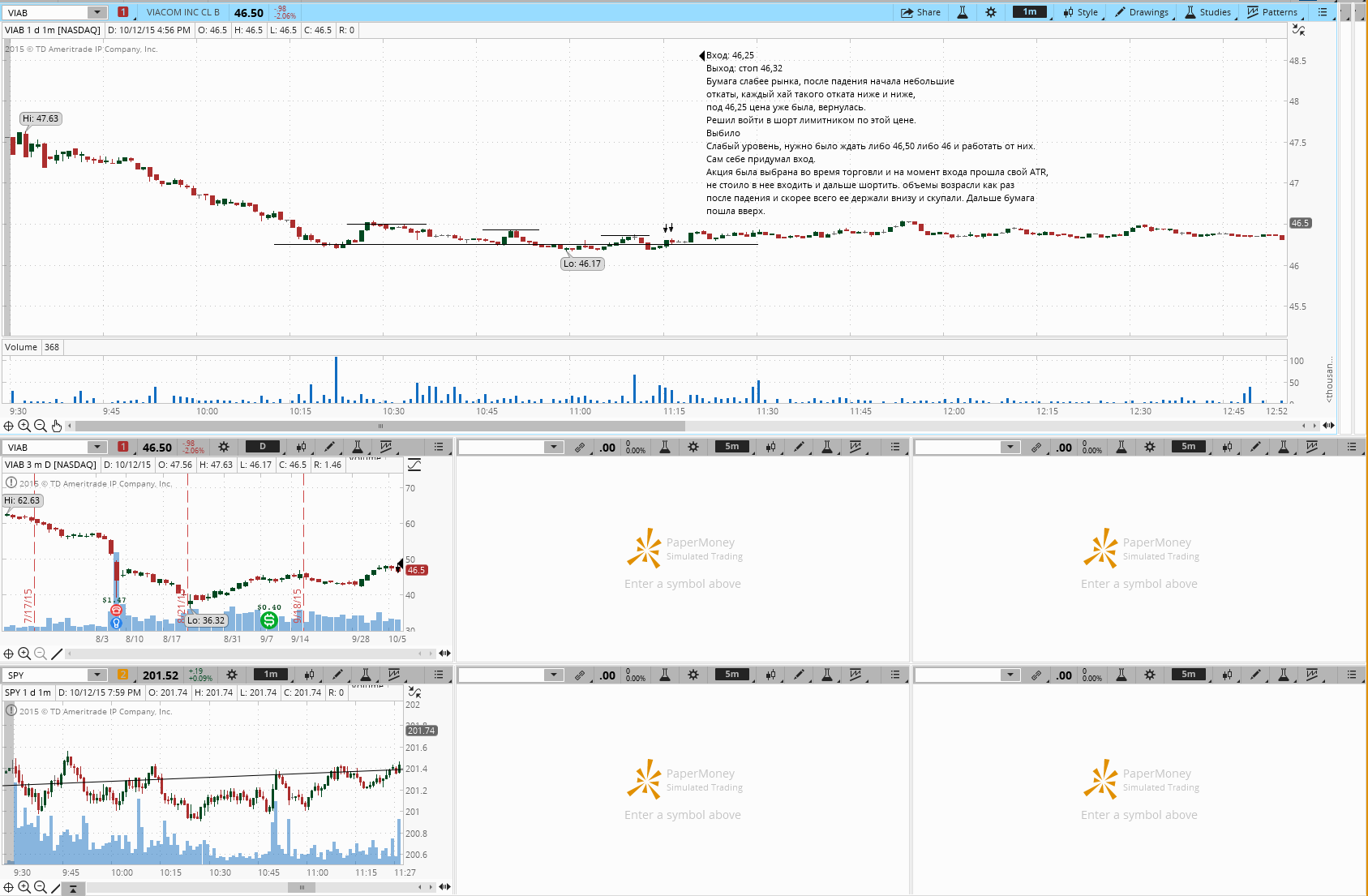Click main chart horizontal scrollbar thumb

coord(380,426)
